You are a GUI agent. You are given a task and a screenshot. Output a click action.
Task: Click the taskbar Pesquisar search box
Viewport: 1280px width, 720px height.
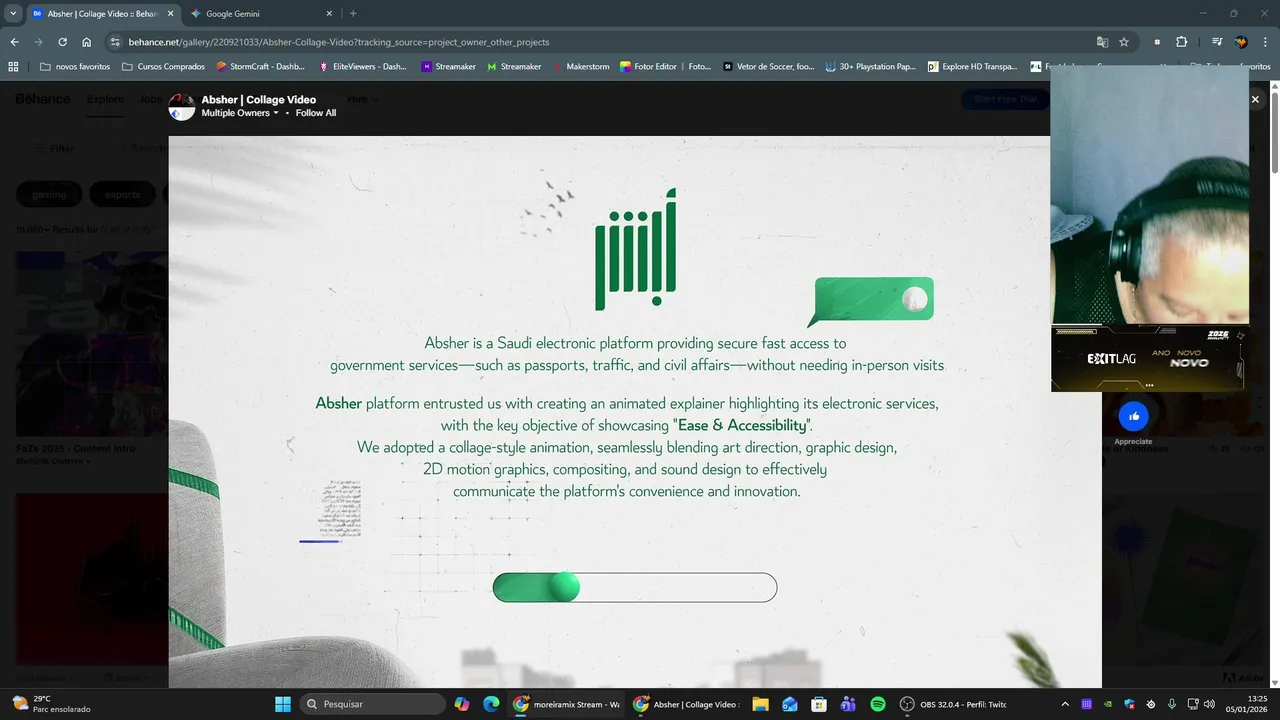[x=373, y=704]
